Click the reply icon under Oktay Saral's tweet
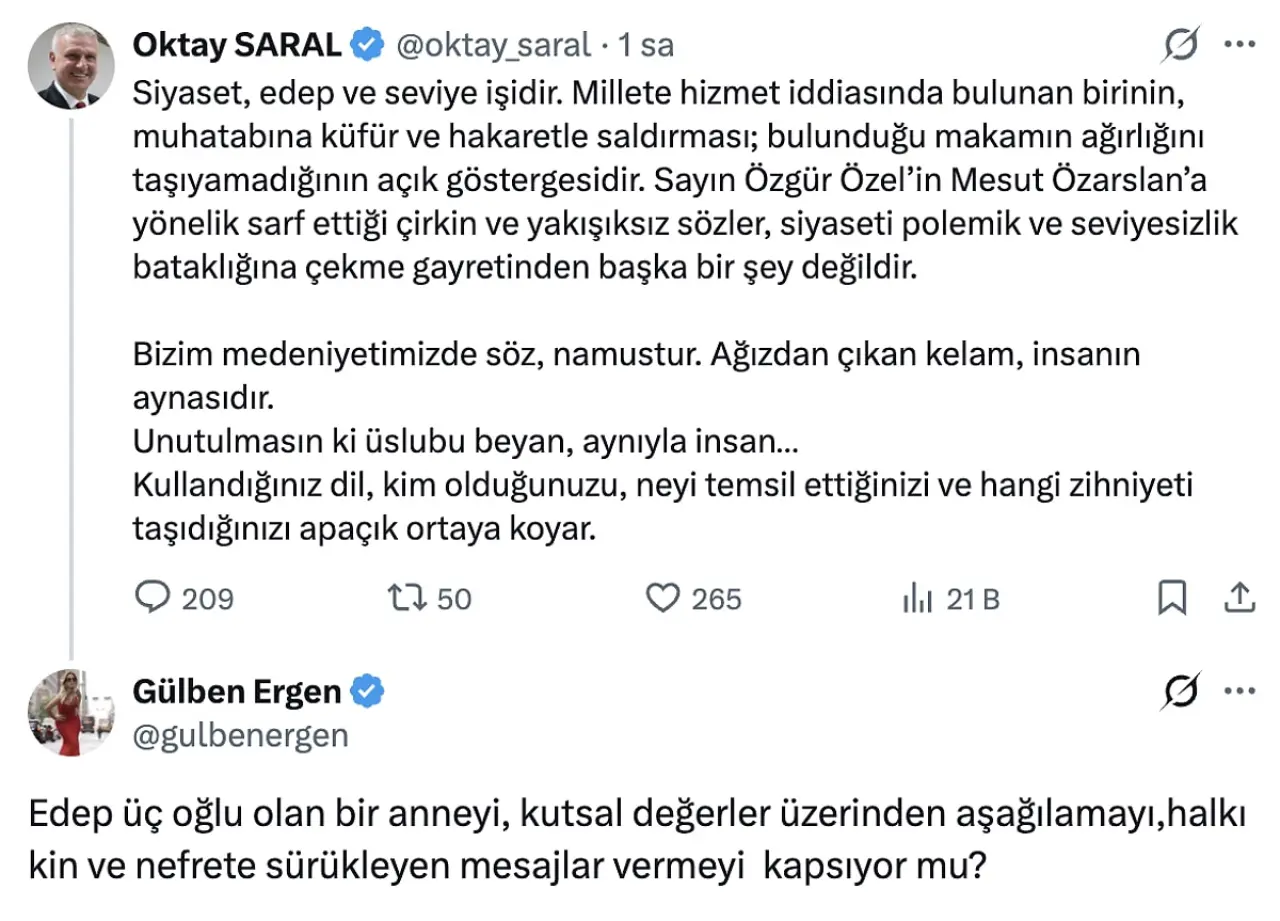 click(x=153, y=598)
